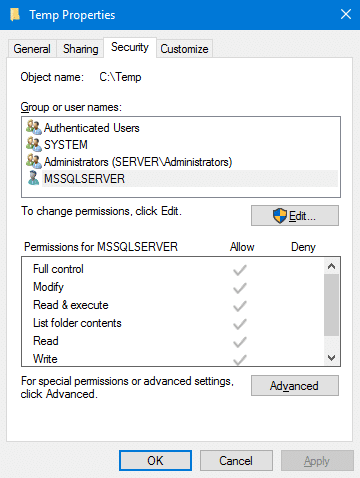Click the Authenticated Users group icon

coord(34,127)
